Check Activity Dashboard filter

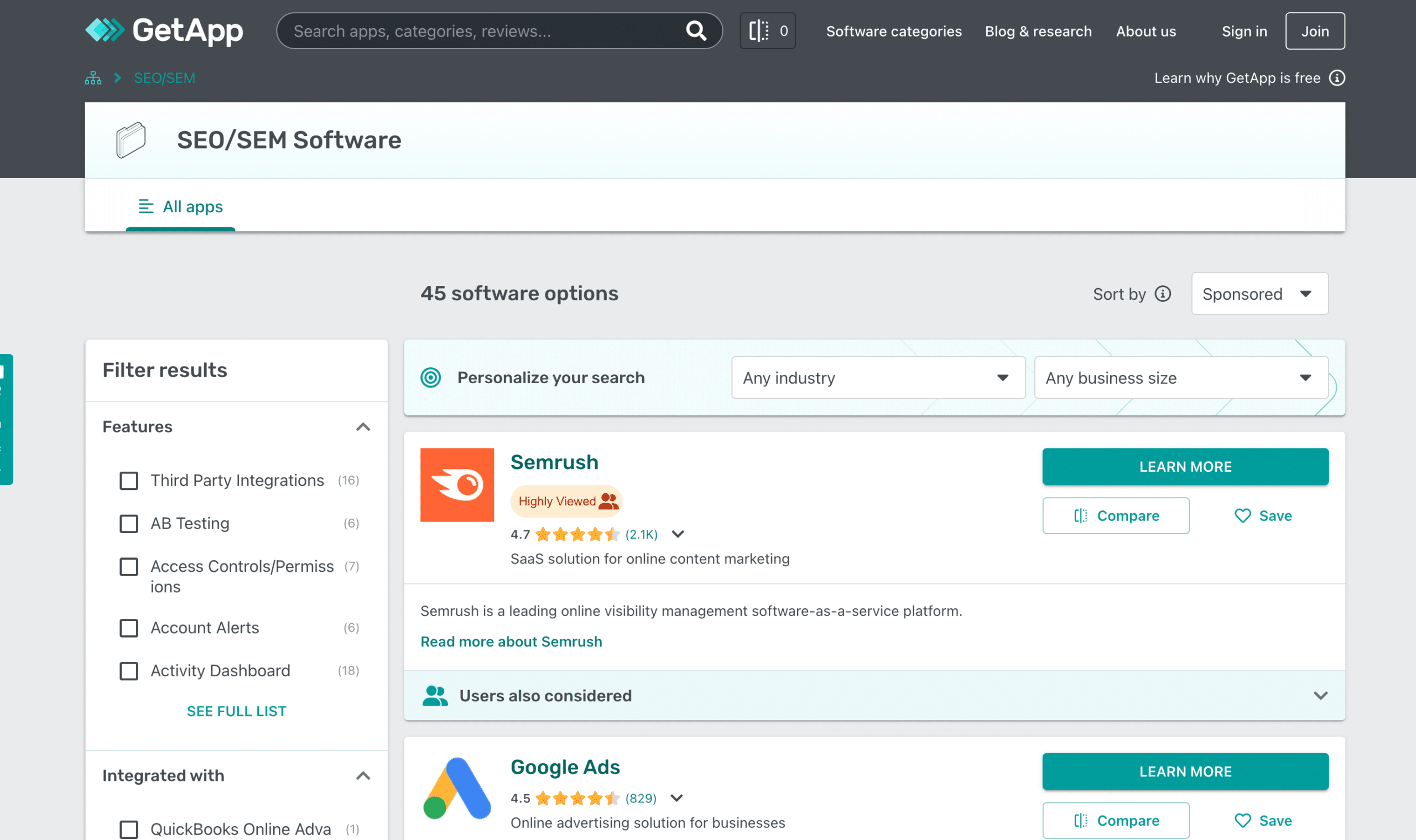[x=128, y=671]
